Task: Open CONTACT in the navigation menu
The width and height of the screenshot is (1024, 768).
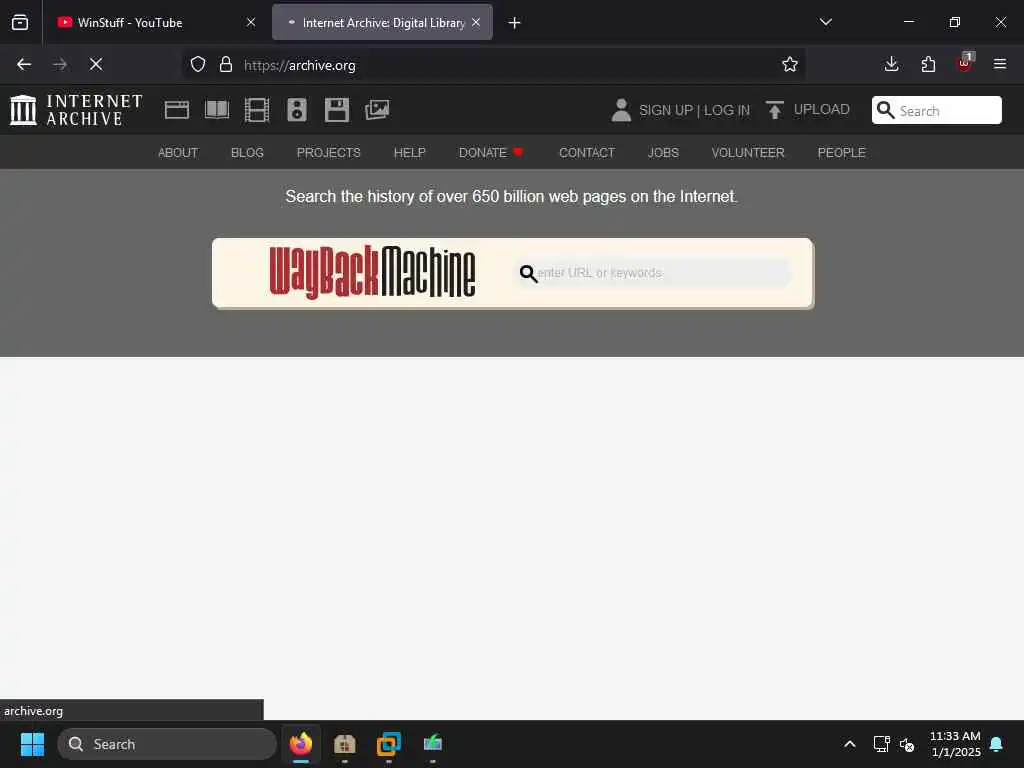Action: pos(586,152)
